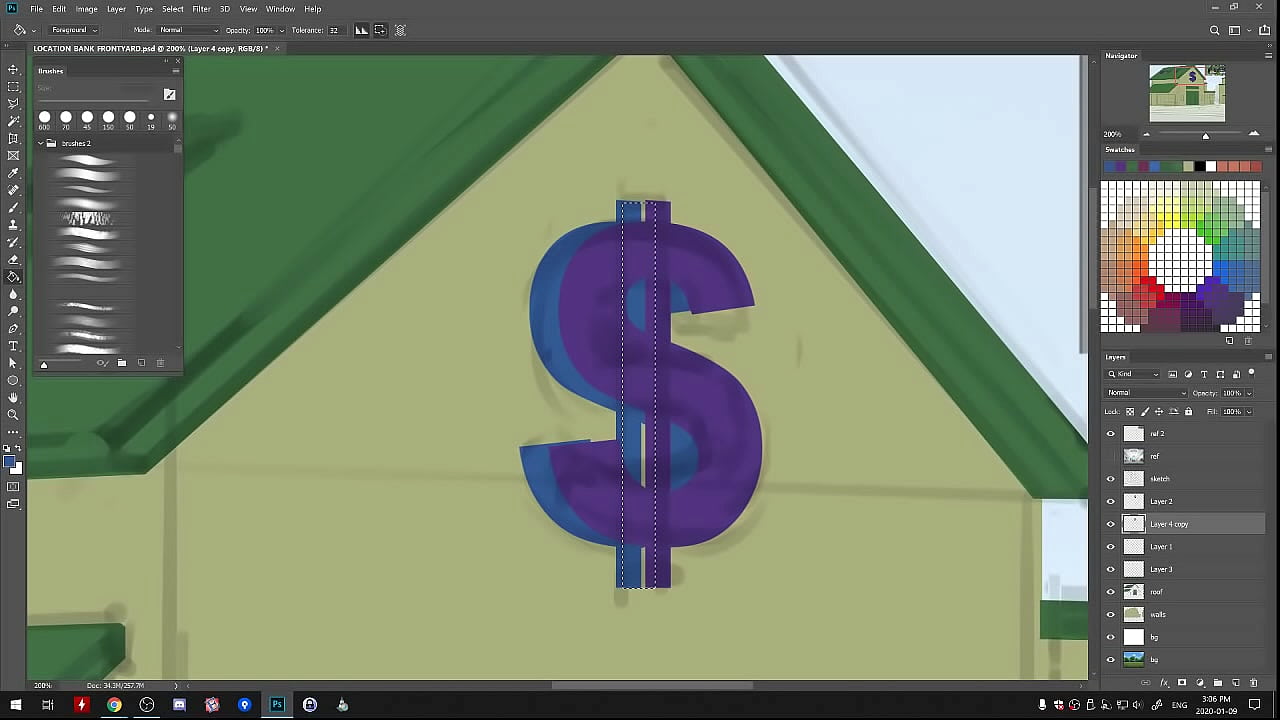The image size is (1280, 720).
Task: Click the delete layer trash icon
Action: 1253,683
